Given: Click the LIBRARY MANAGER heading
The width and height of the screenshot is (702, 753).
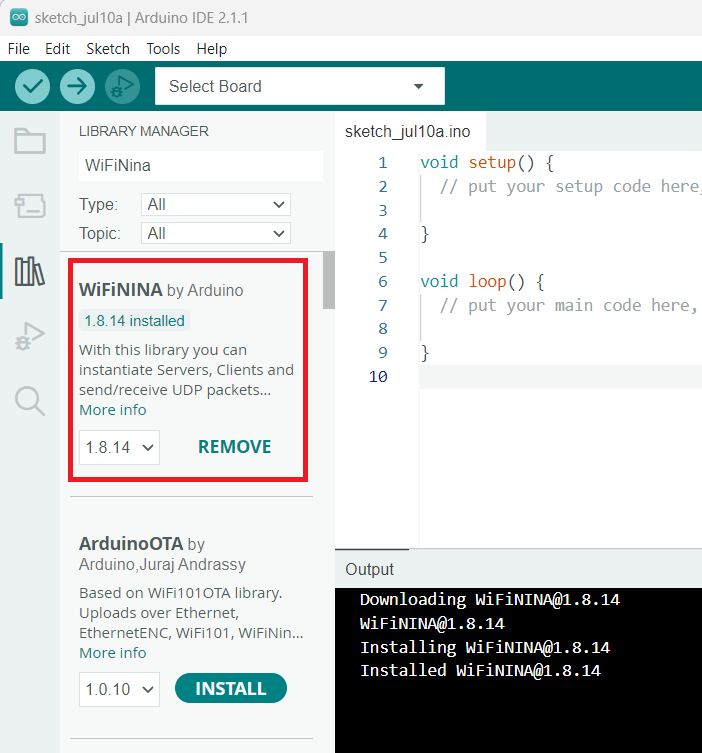Looking at the screenshot, I should click(144, 132).
